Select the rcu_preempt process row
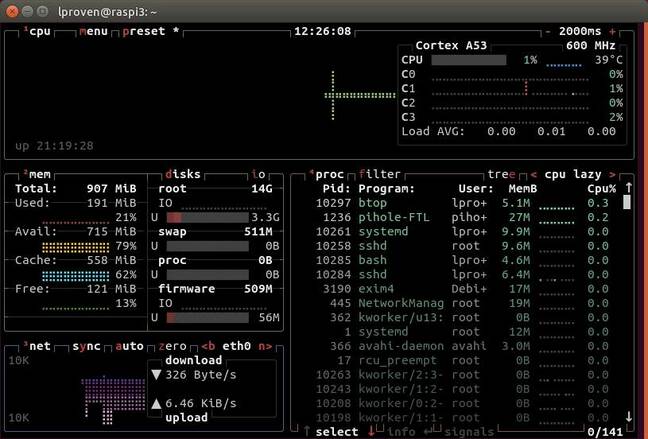 click(462, 360)
